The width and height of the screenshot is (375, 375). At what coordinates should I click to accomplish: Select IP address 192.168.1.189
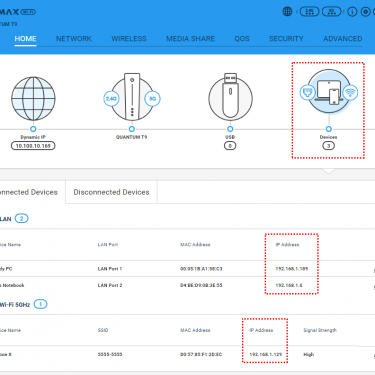click(x=292, y=269)
